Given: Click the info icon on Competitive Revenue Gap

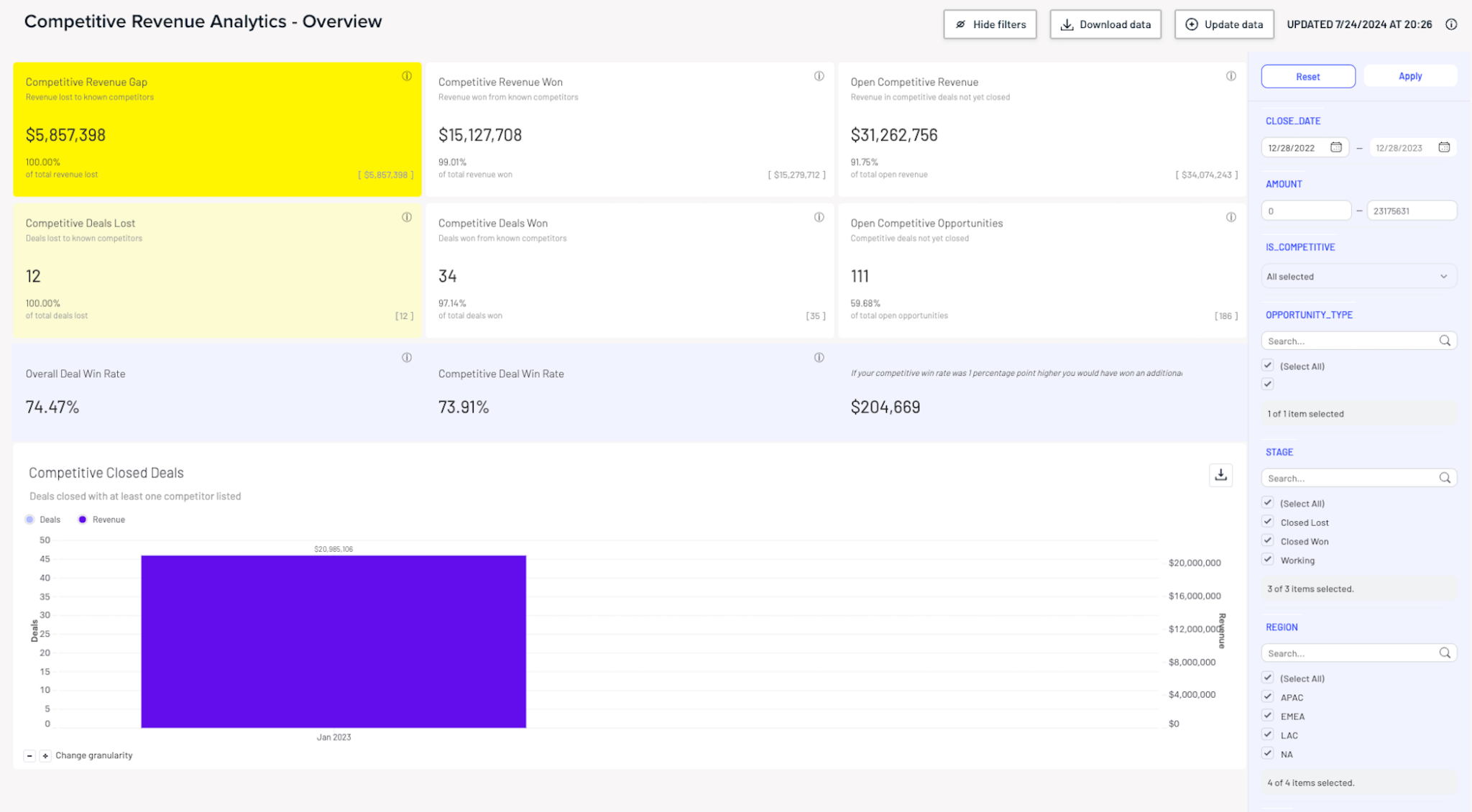Looking at the screenshot, I should tap(407, 75).
